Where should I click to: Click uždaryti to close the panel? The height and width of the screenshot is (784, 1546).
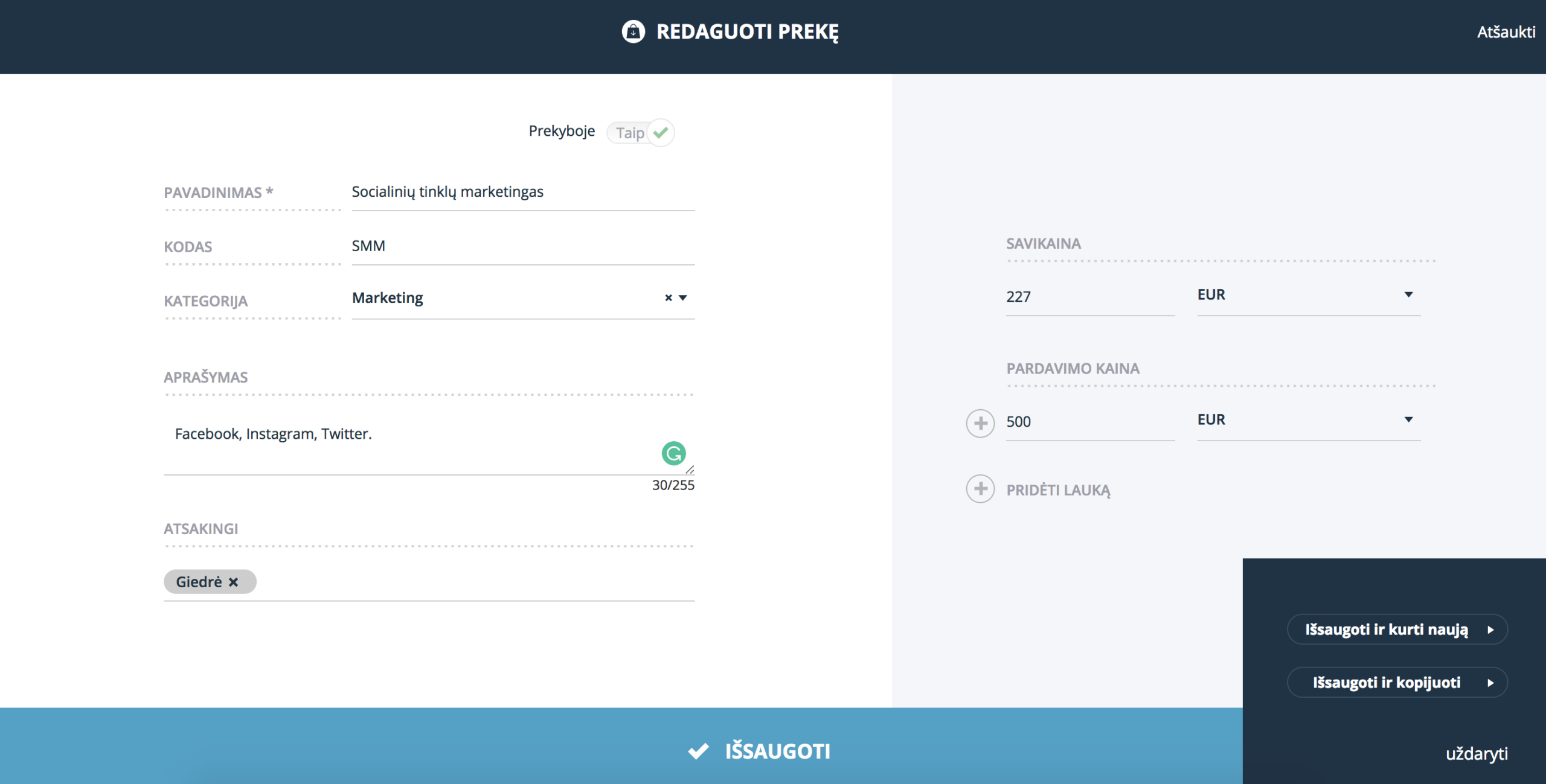coord(1477,754)
